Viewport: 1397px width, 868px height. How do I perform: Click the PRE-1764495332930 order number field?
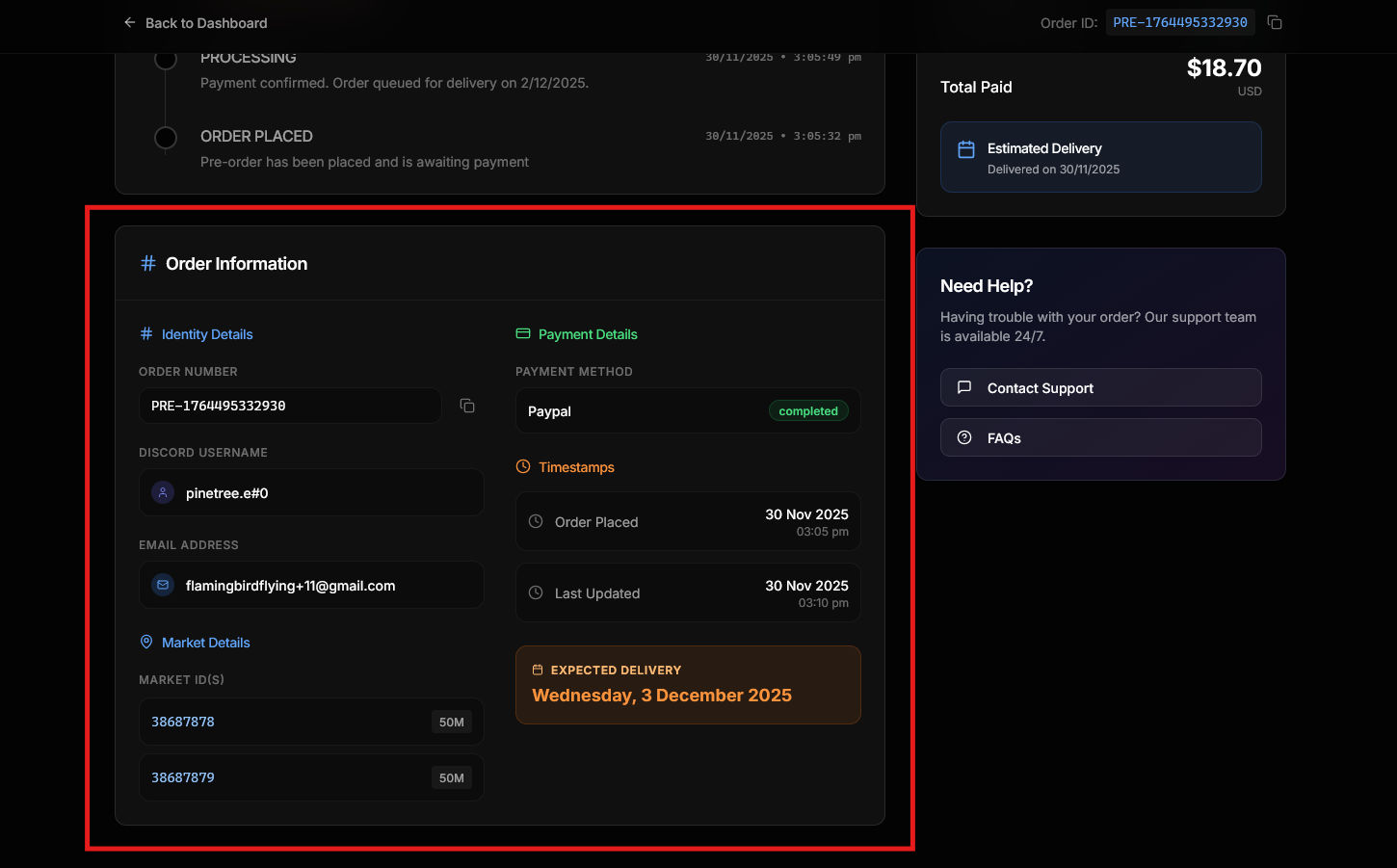(289, 406)
